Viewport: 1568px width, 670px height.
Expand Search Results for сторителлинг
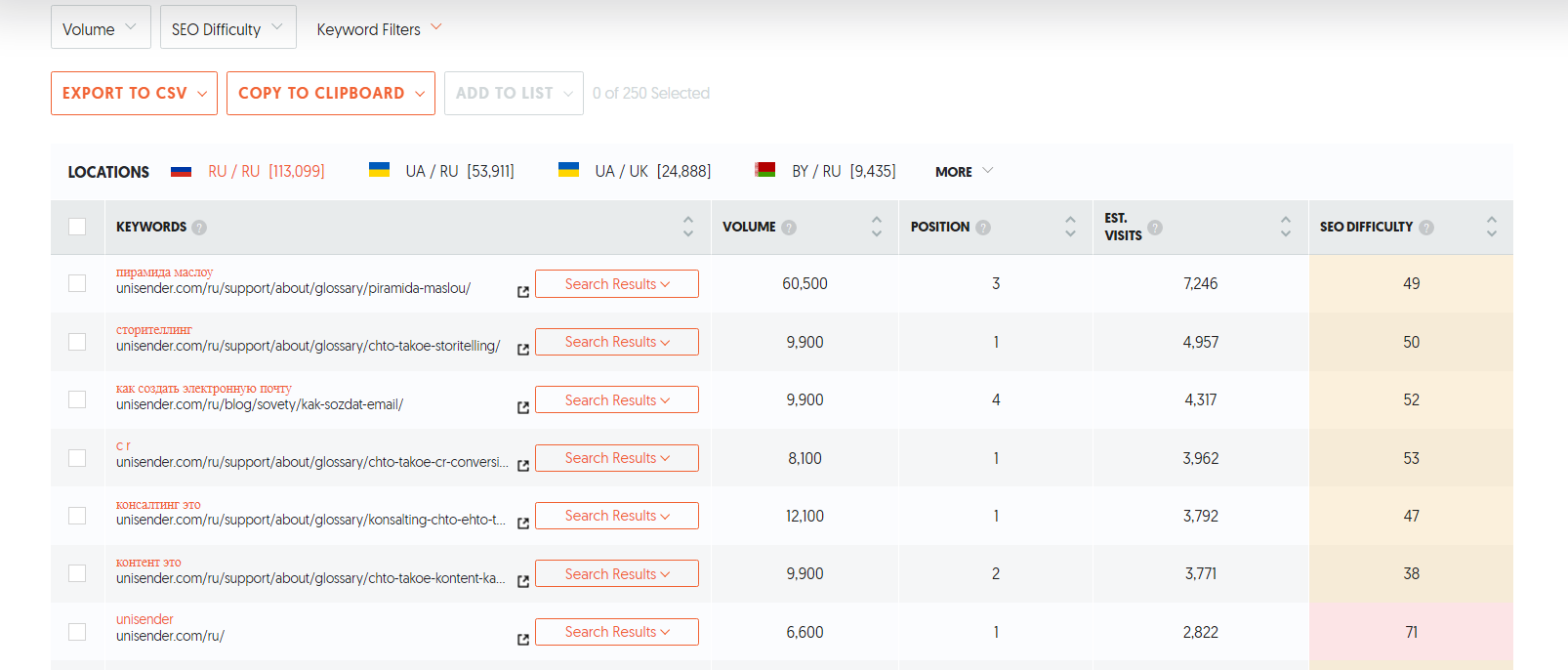pos(617,342)
